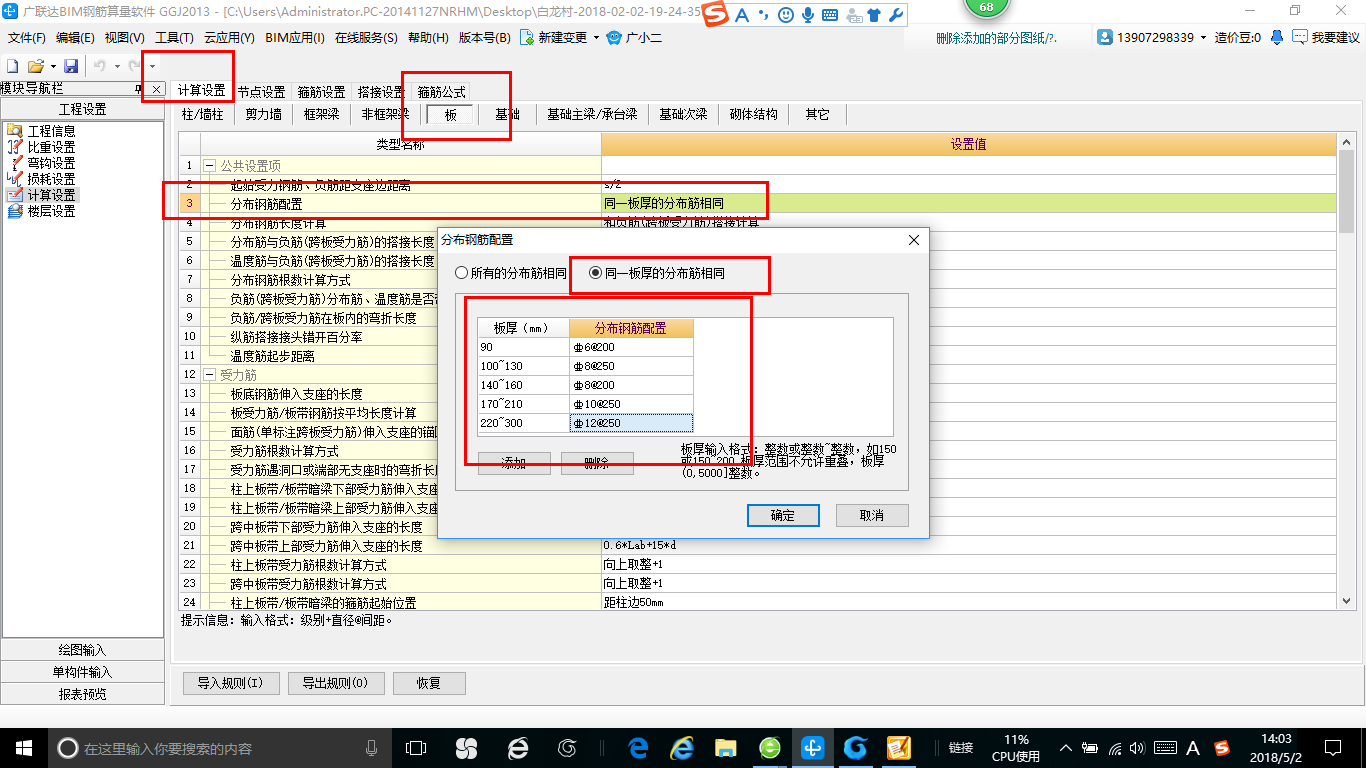1366x768 pixels.
Task: Click Task View icon on taskbar
Action: point(415,747)
